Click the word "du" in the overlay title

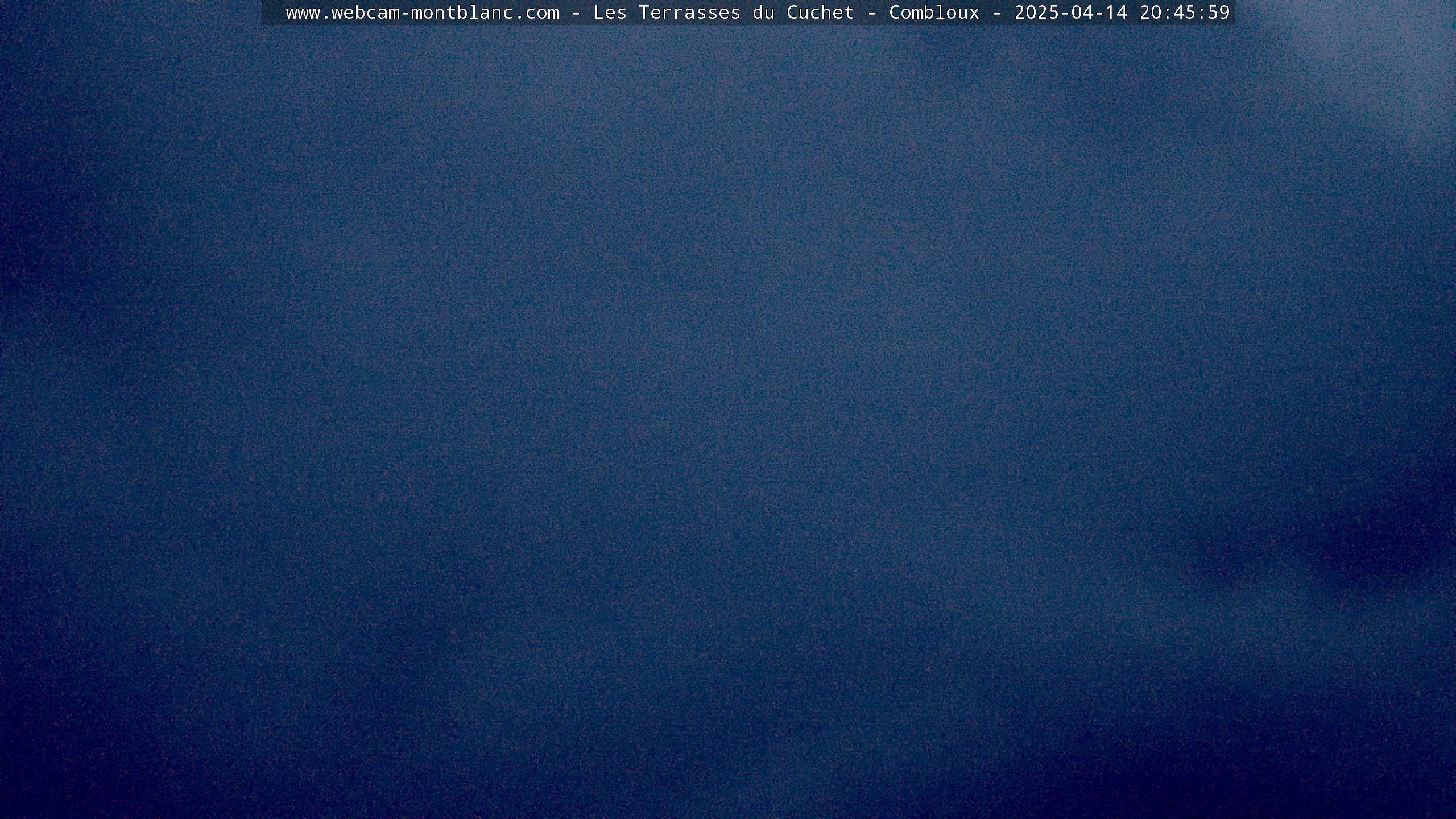tap(763, 13)
